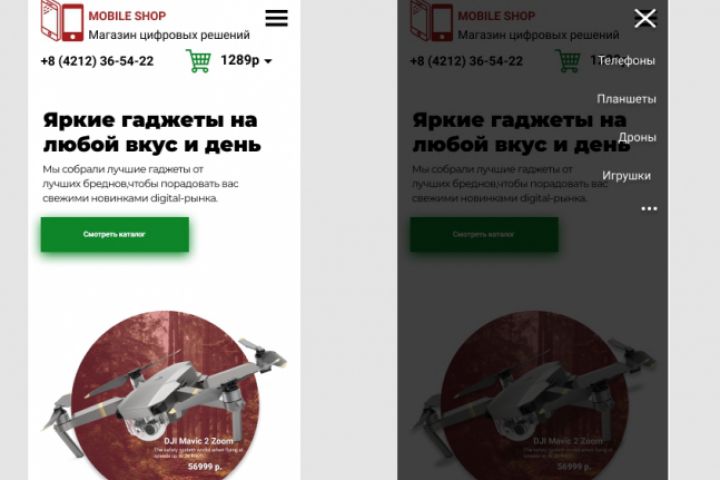The height and width of the screenshot is (480, 720).
Task: Close the overlay menu with X icon
Action: coord(645,18)
